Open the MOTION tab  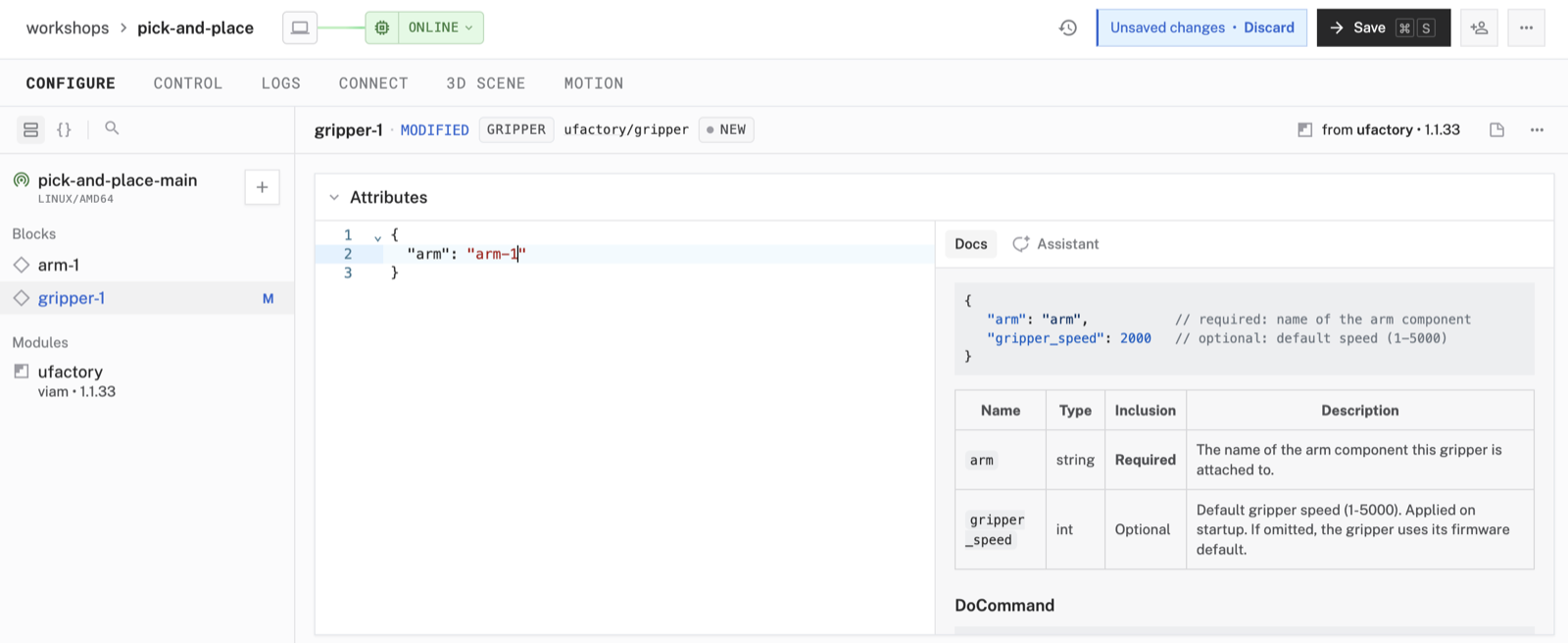594,83
